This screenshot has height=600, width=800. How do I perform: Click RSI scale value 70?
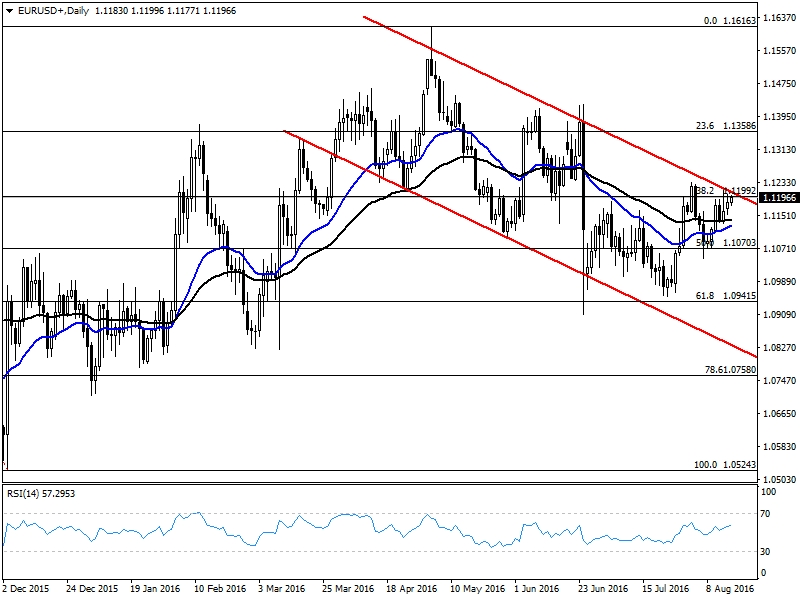pos(765,514)
